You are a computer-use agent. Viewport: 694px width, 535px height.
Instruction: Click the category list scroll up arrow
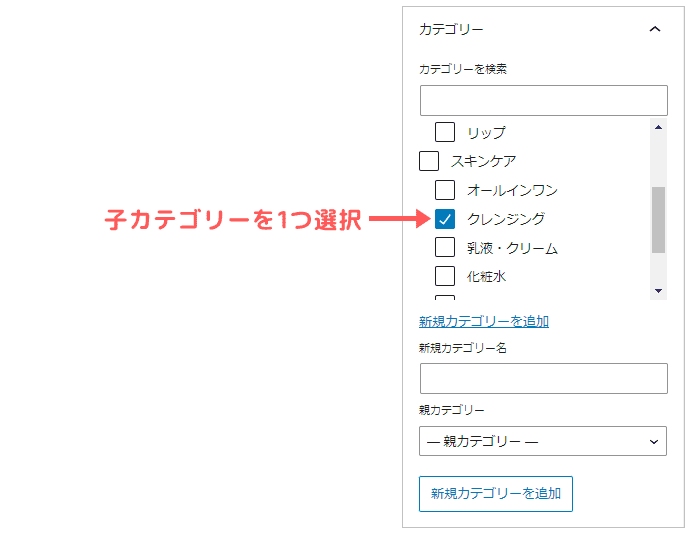tap(658, 127)
